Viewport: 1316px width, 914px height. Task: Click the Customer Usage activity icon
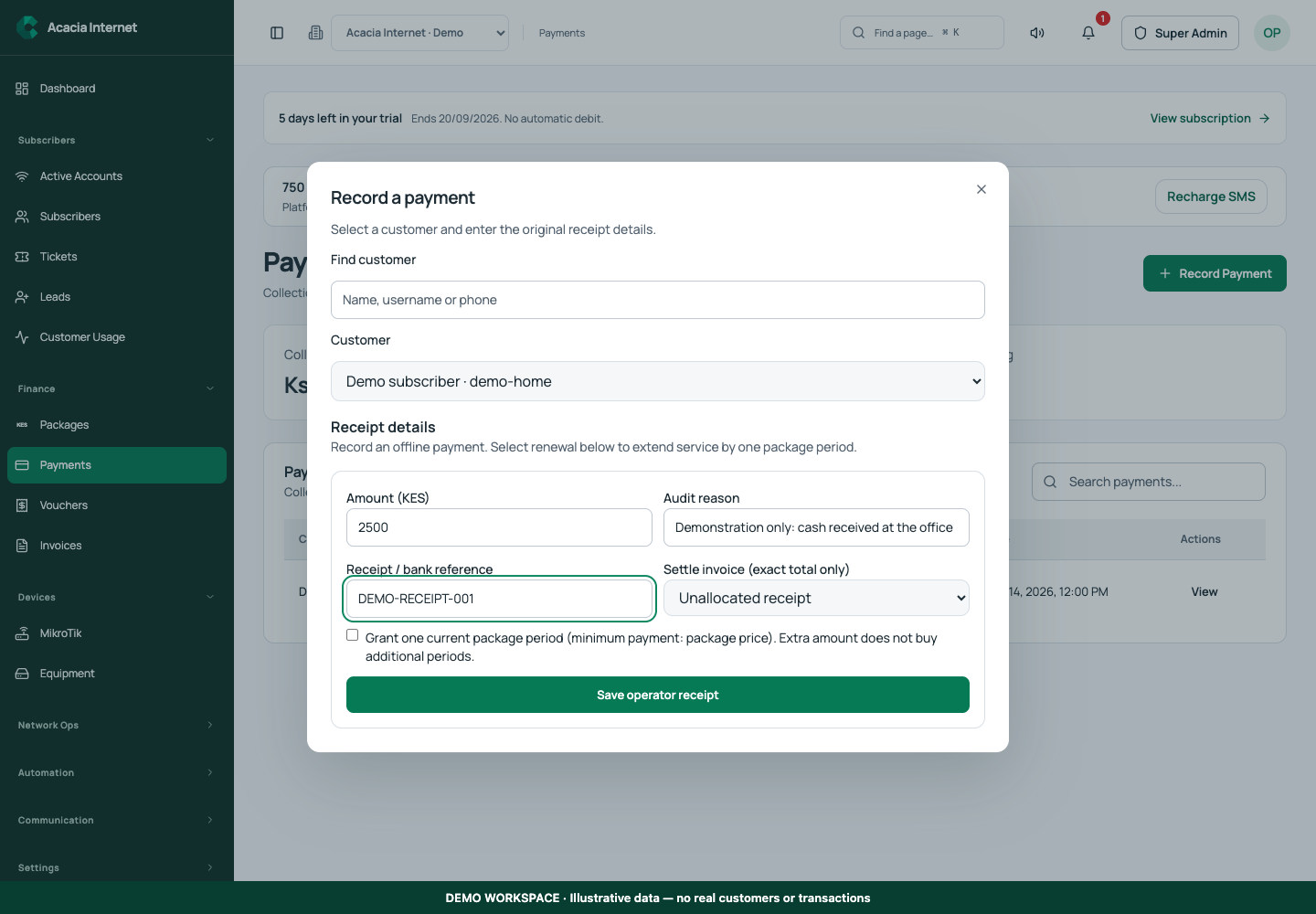pos(22,337)
